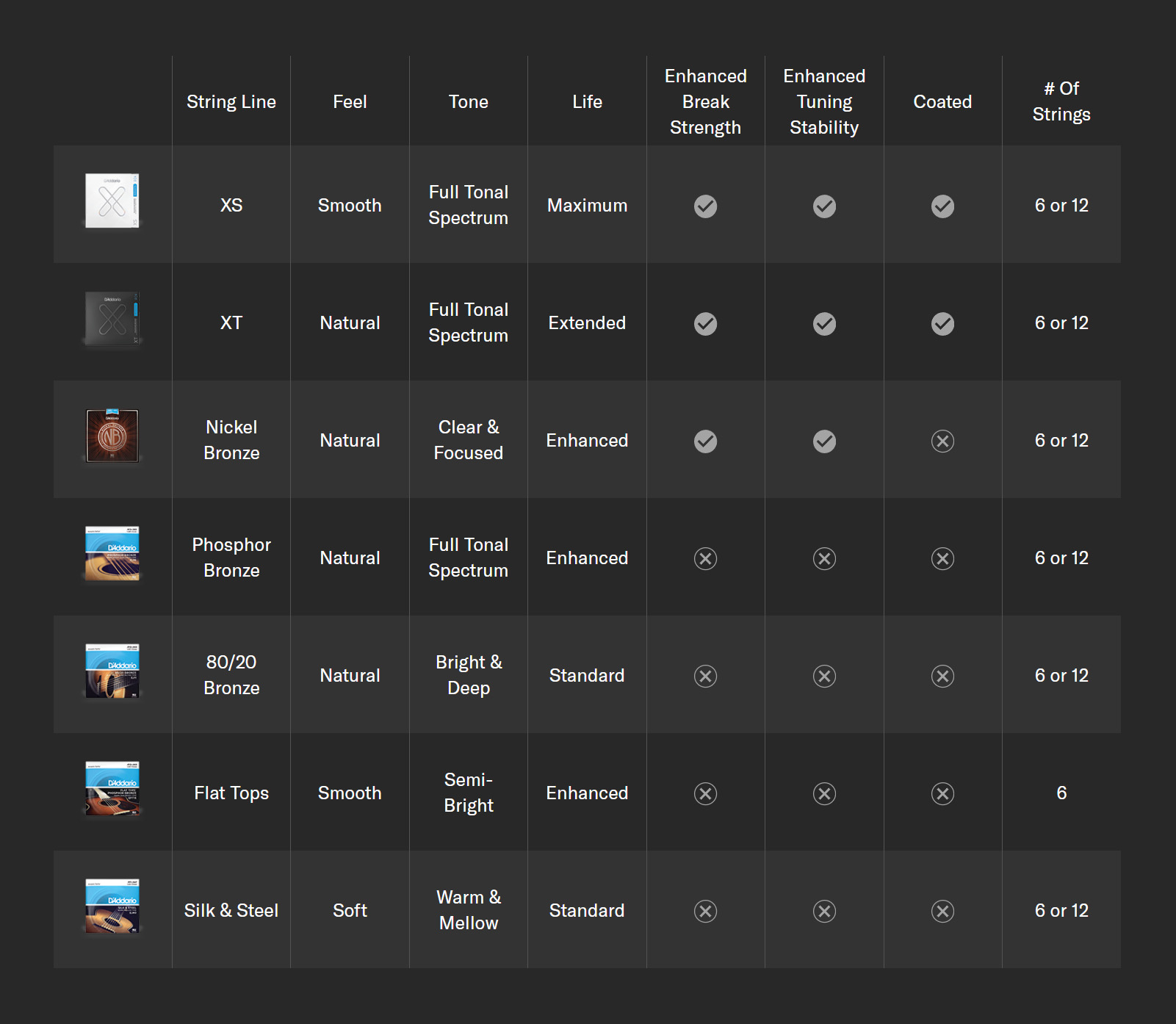
Task: Click the # Of Strings column header
Action: [1061, 101]
